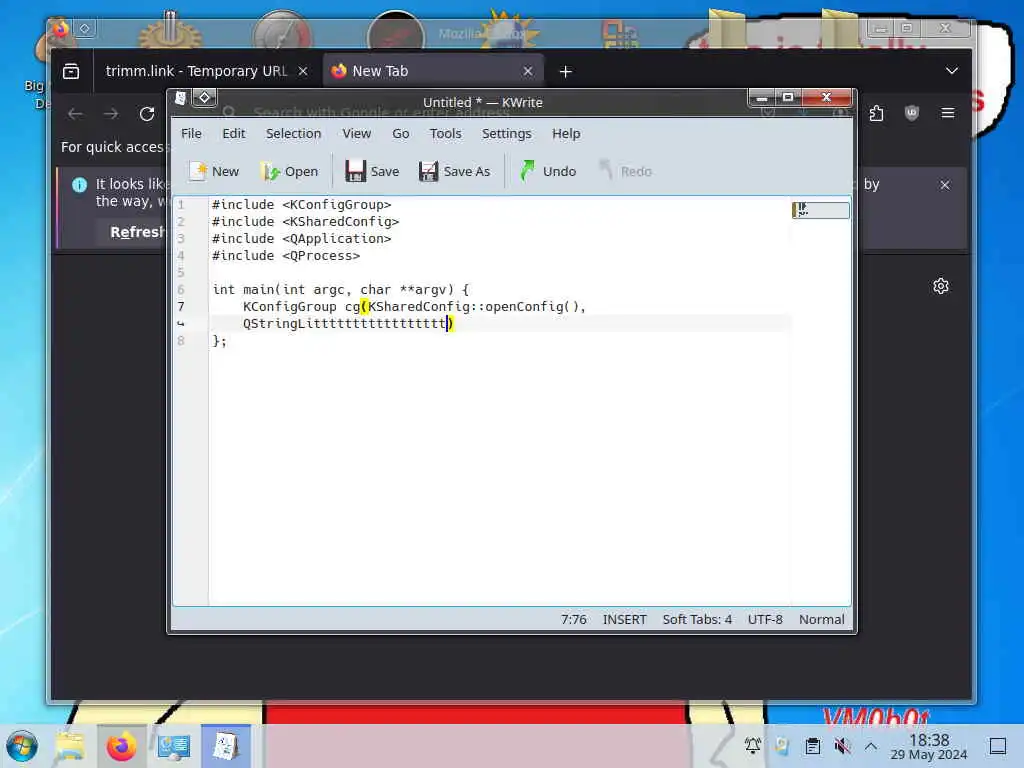Click on the 'int main(int argc, char **argv) {' line
The height and width of the screenshot is (768, 1024).
340,289
